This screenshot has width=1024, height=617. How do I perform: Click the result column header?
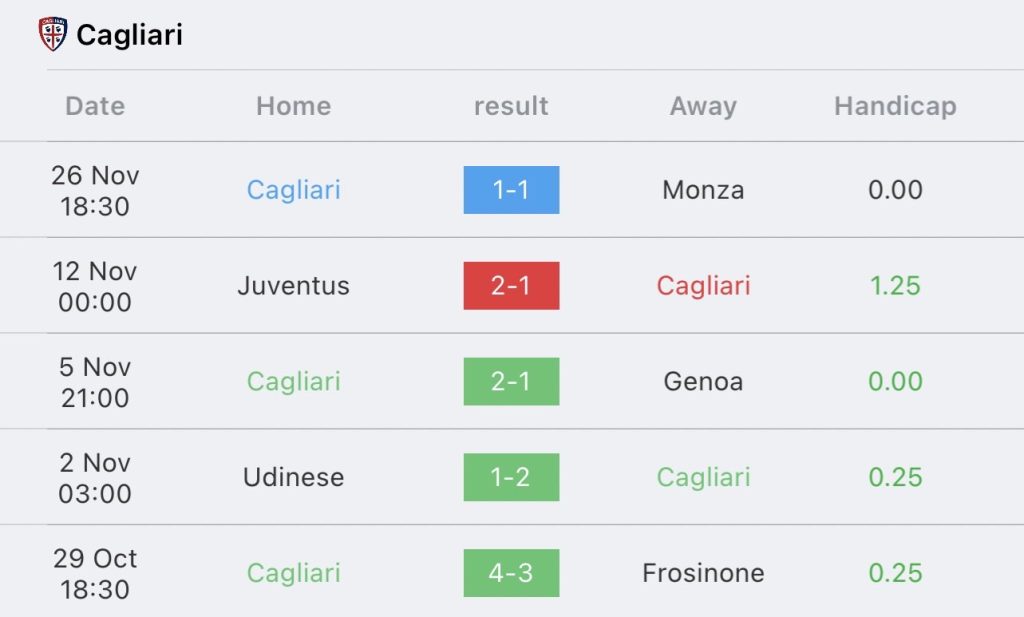coord(511,106)
